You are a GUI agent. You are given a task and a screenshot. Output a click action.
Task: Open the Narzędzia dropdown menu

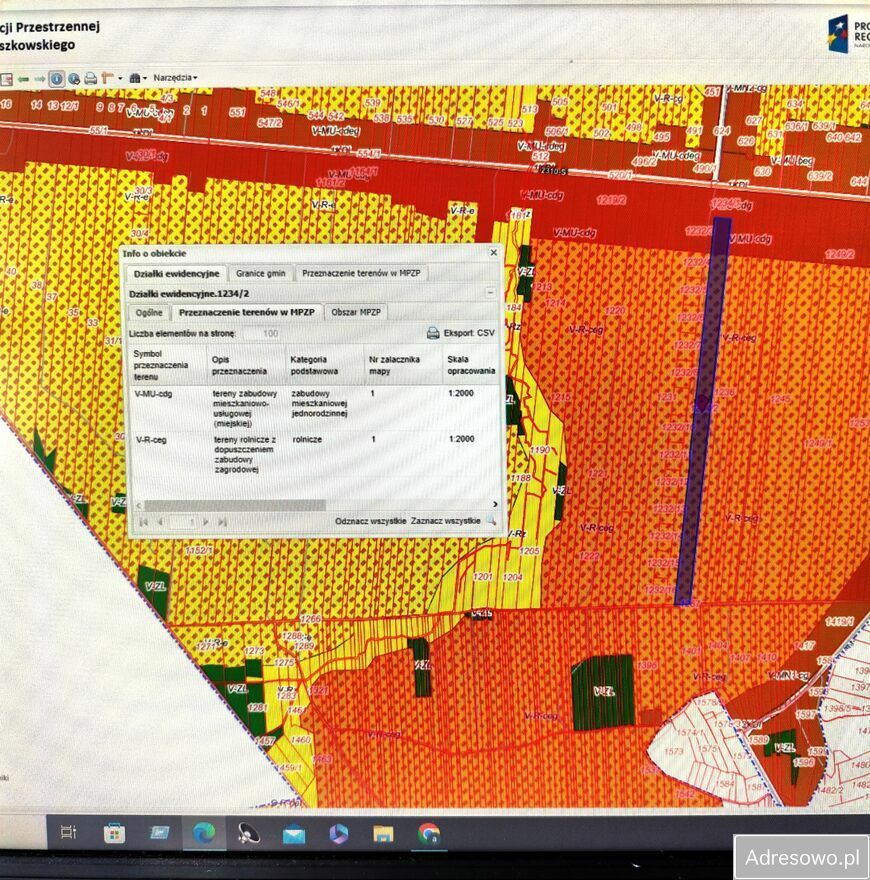(175, 78)
